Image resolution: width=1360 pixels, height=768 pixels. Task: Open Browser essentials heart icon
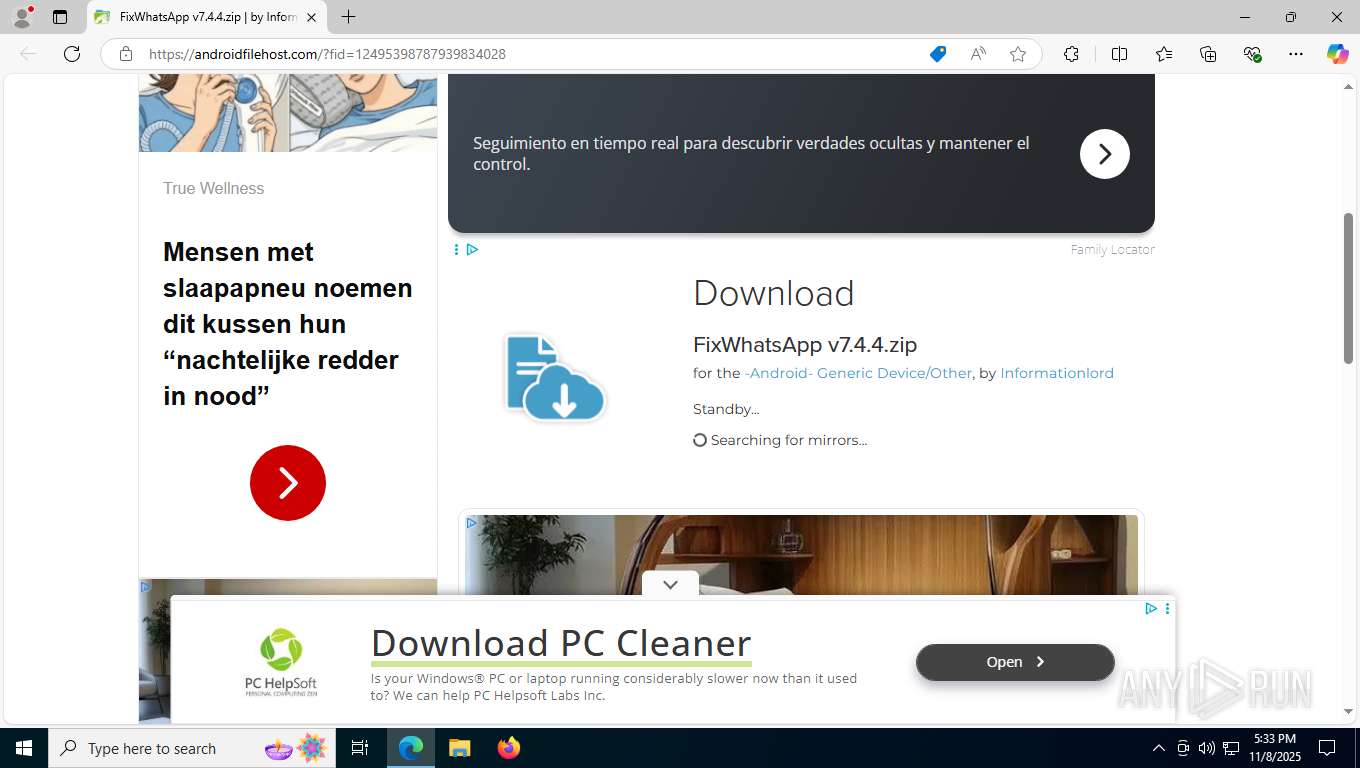(x=1252, y=54)
